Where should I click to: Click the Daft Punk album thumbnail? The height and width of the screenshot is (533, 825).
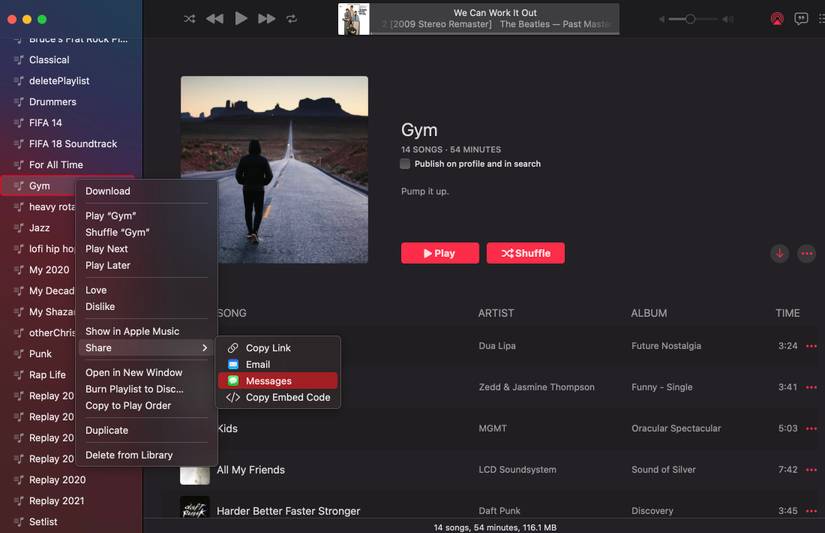195,507
